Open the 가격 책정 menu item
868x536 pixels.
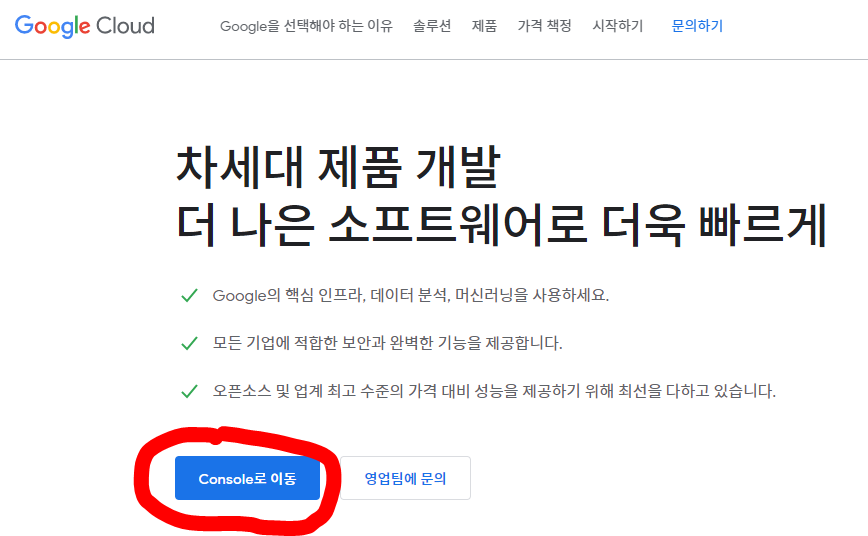[x=545, y=26]
